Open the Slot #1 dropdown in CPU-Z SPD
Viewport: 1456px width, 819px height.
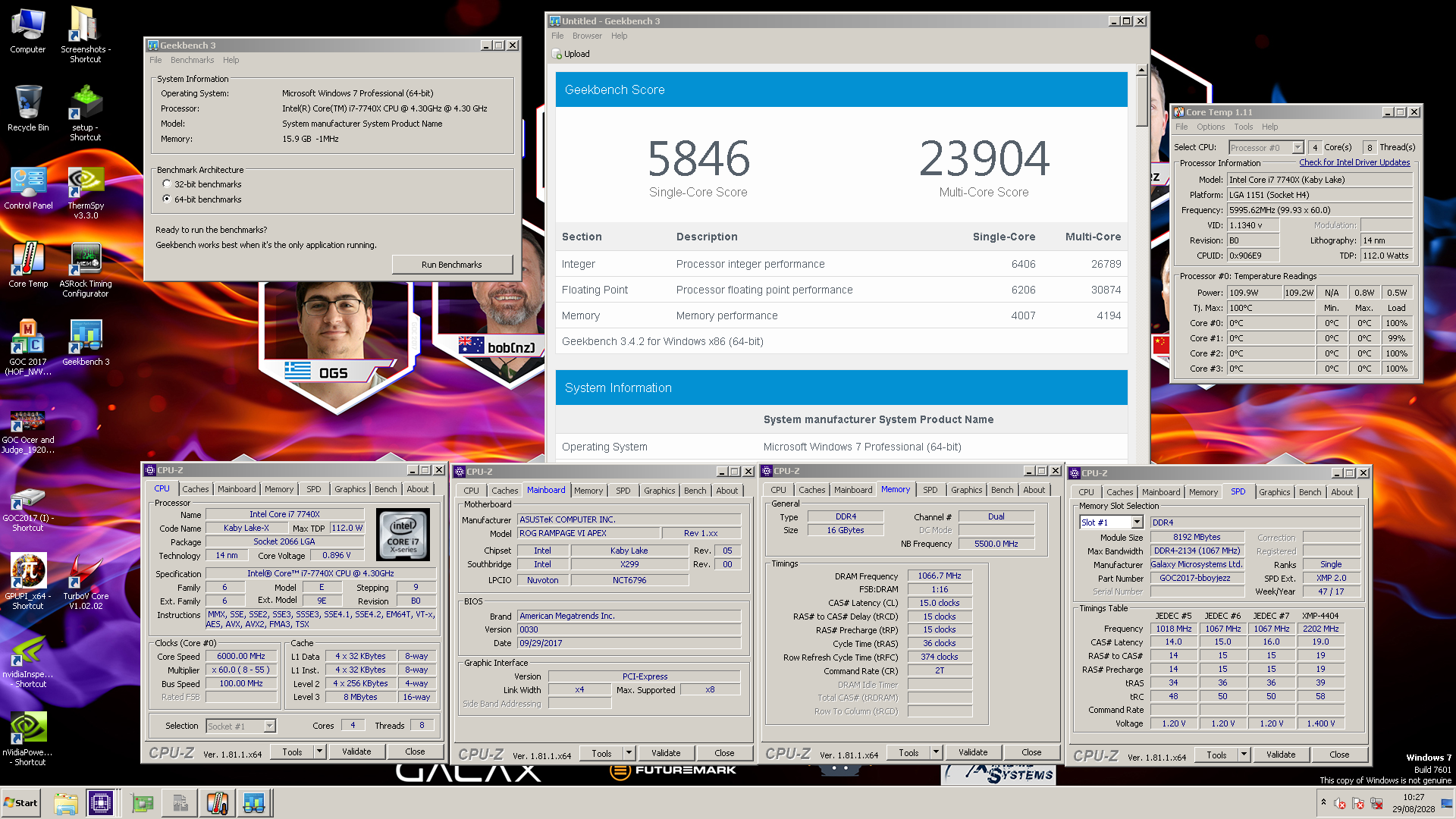click(x=1137, y=522)
